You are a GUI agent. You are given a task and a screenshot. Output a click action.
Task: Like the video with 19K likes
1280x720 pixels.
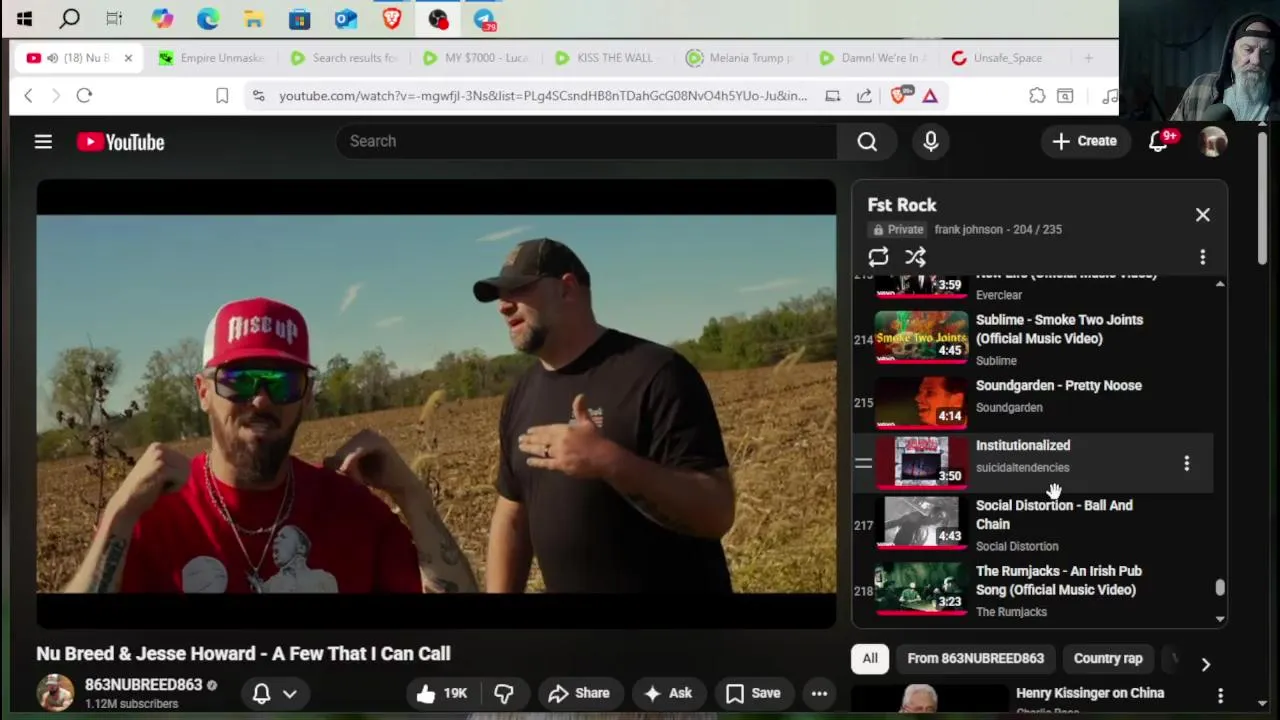[443, 693]
